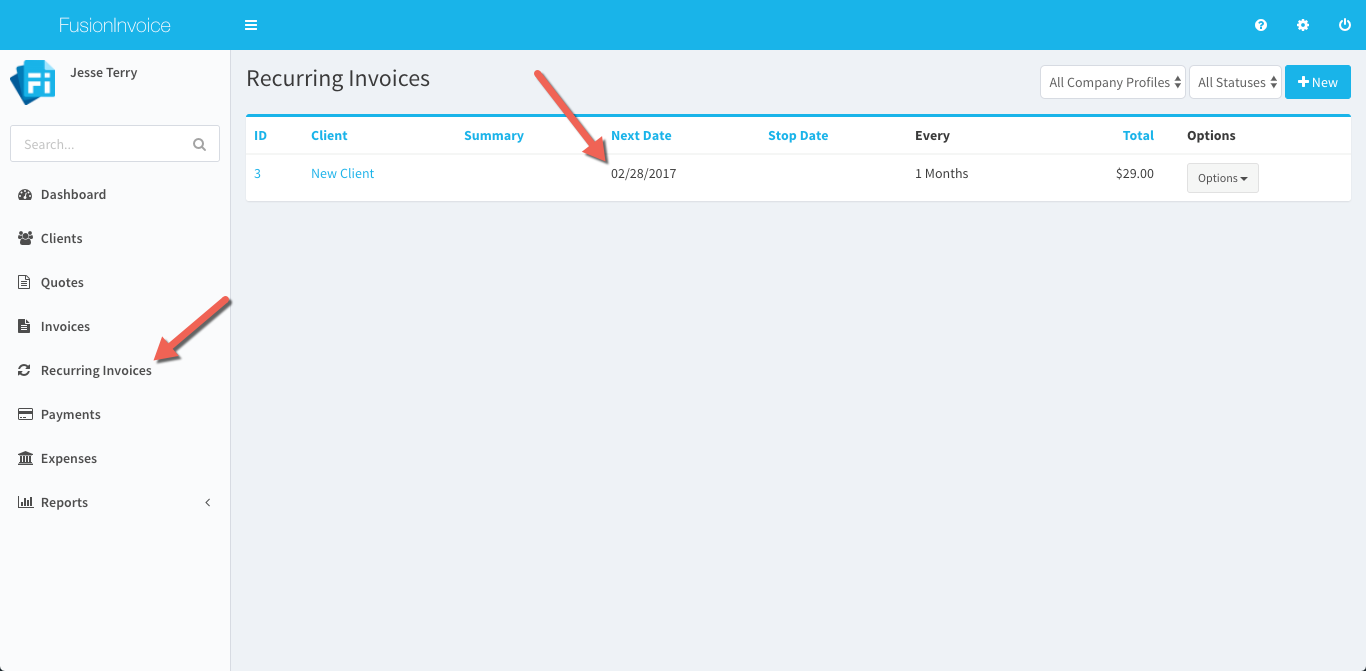The image size is (1366, 671).
Task: Click the FusionInvoice profile logo
Action: 32,83
